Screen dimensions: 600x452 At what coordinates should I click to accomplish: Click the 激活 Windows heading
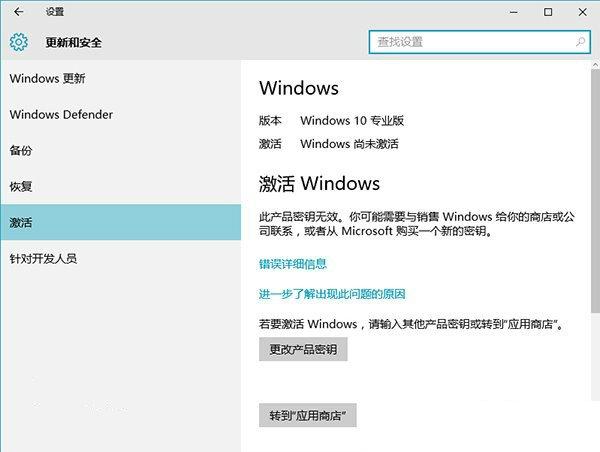[x=320, y=183]
